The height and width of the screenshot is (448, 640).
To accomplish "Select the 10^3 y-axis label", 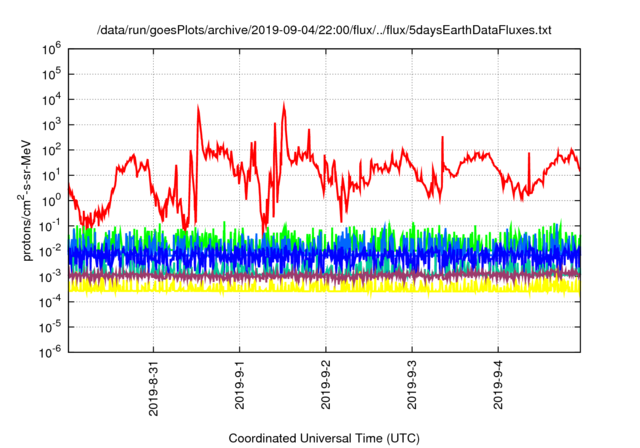I will [x=51, y=126].
